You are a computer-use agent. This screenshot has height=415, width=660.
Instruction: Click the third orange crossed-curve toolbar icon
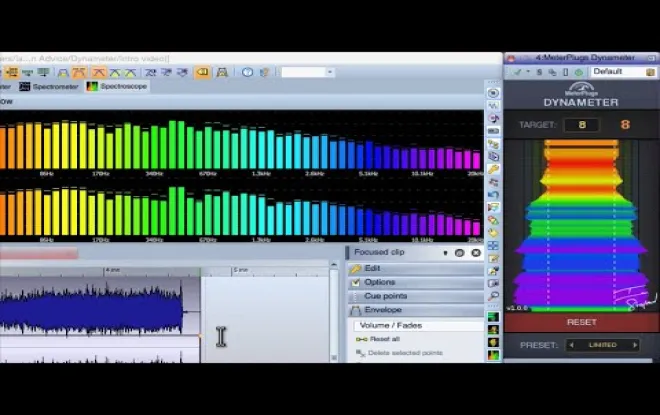[99, 72]
